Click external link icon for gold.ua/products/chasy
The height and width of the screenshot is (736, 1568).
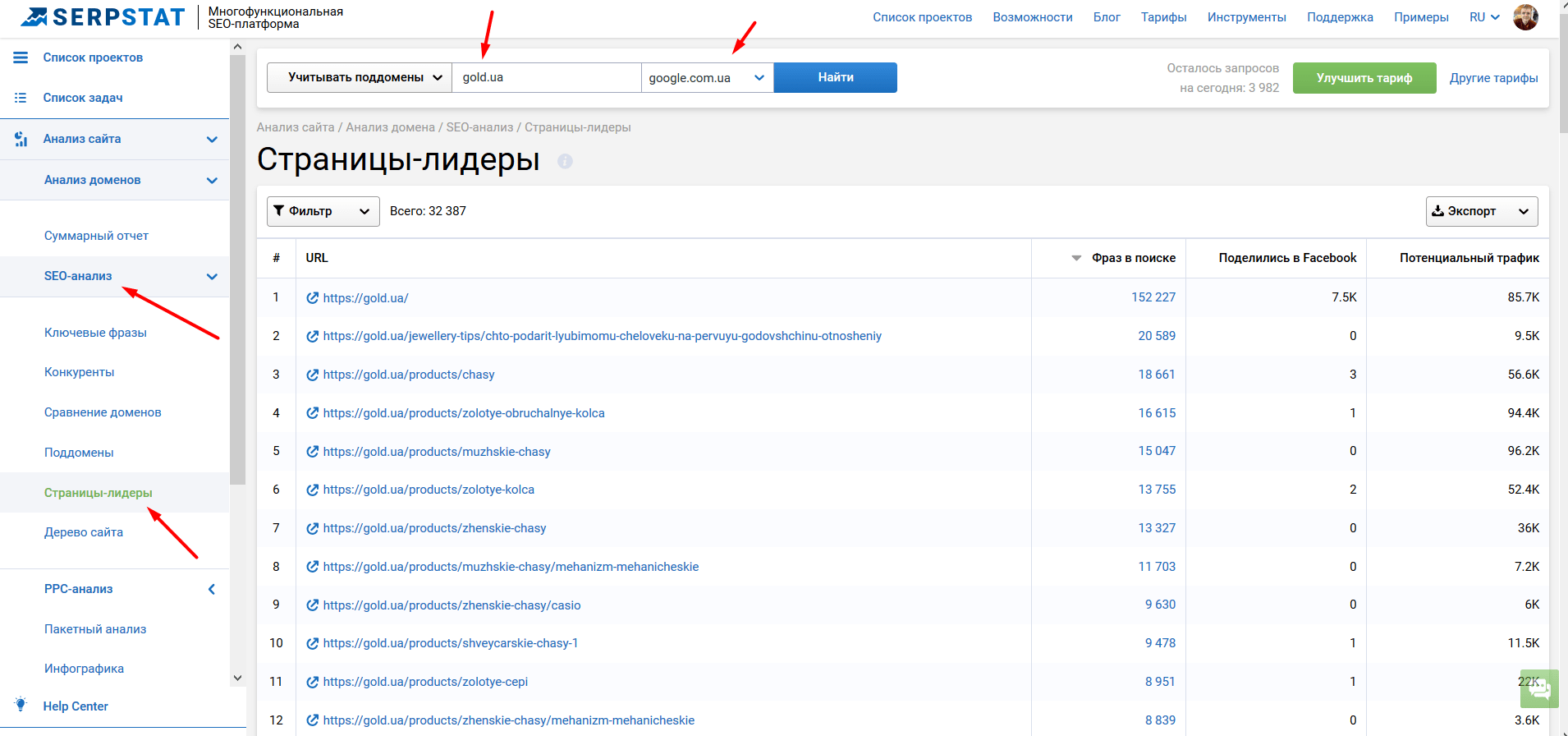pyautogui.click(x=312, y=375)
